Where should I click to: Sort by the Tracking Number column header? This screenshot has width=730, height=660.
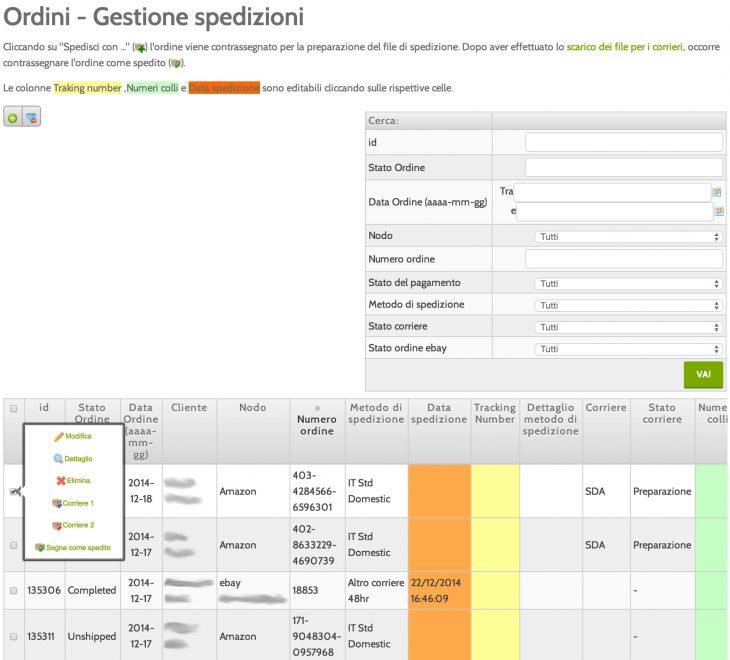tap(495, 413)
